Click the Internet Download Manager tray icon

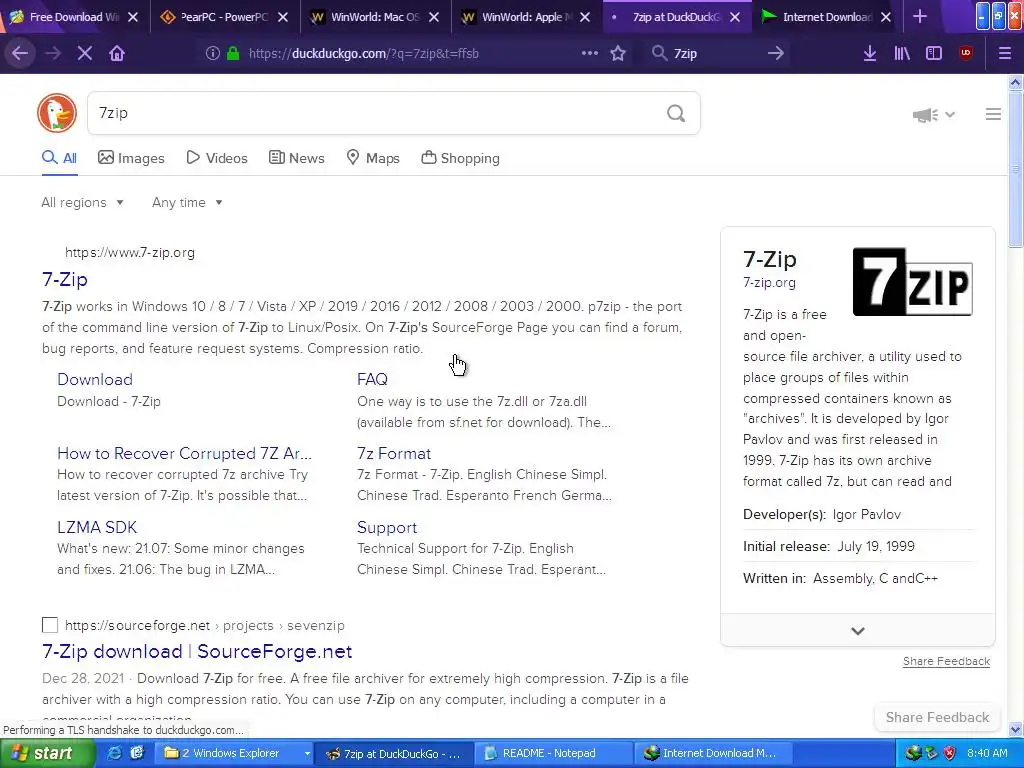pos(912,753)
